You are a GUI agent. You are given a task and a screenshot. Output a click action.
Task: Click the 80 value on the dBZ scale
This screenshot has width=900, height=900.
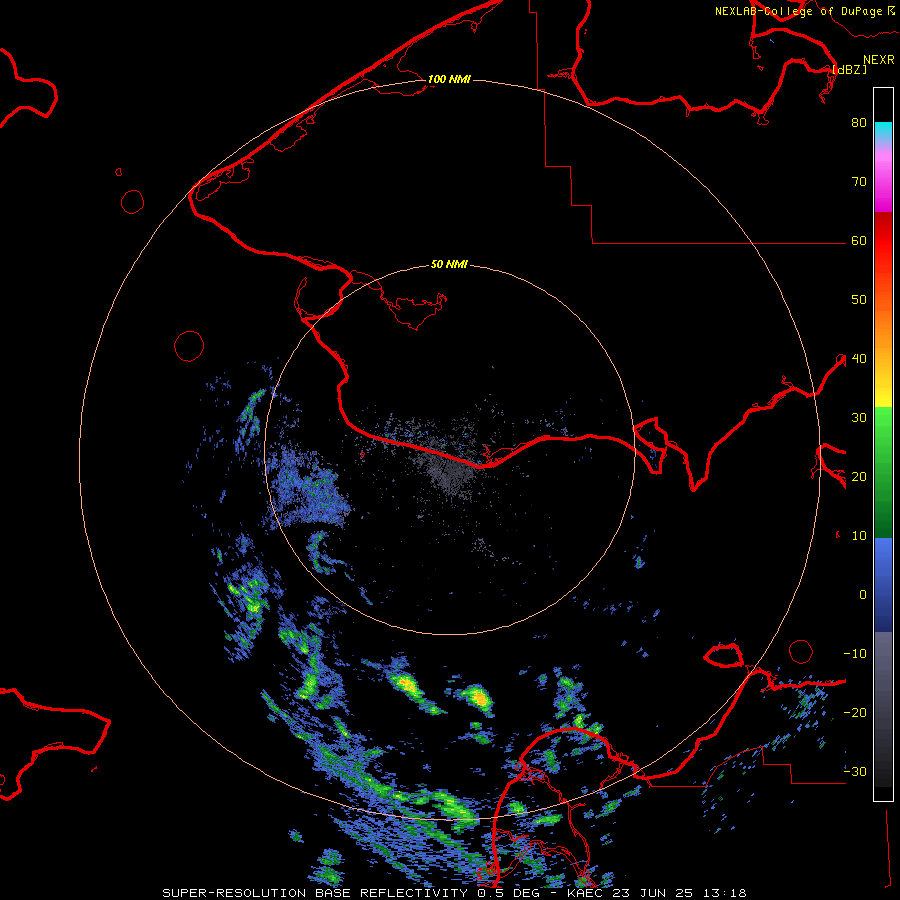coord(859,123)
